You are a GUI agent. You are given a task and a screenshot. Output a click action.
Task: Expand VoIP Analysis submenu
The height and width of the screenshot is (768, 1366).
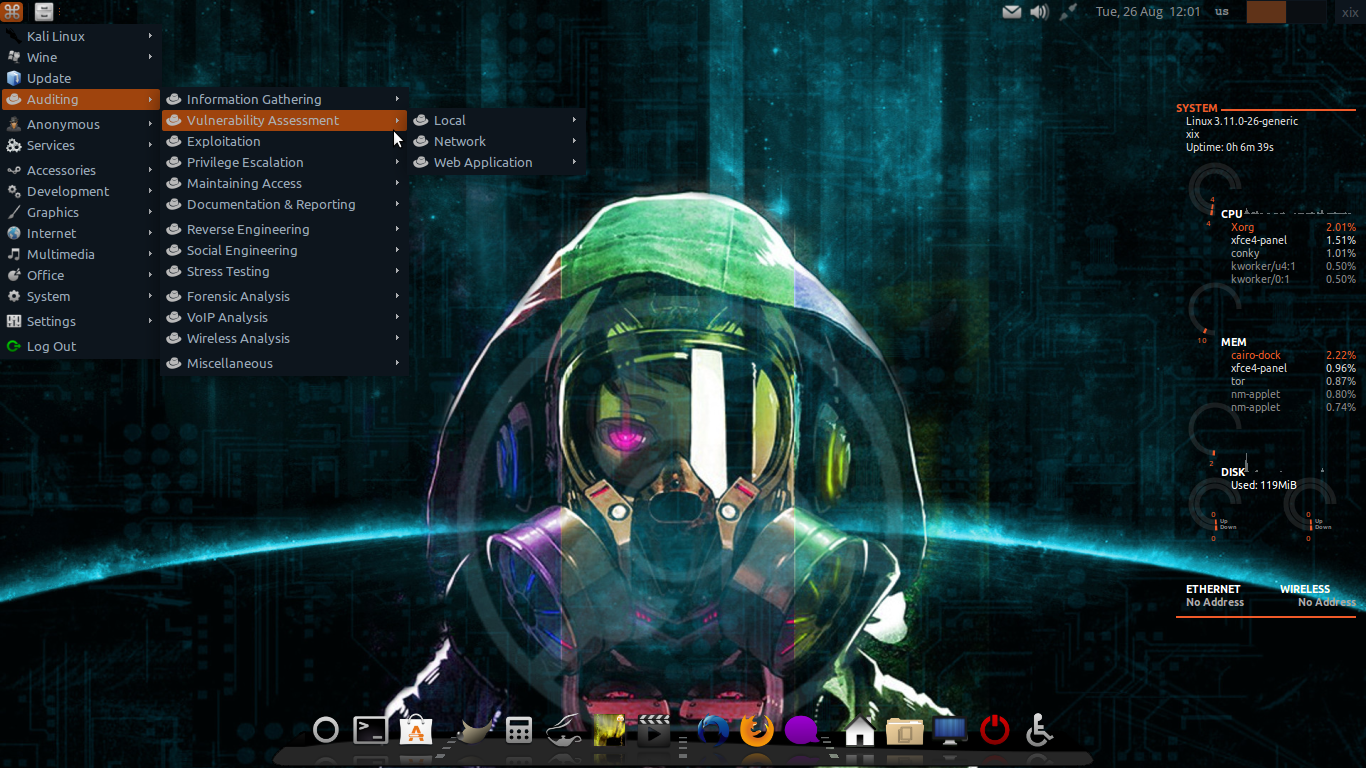click(284, 317)
